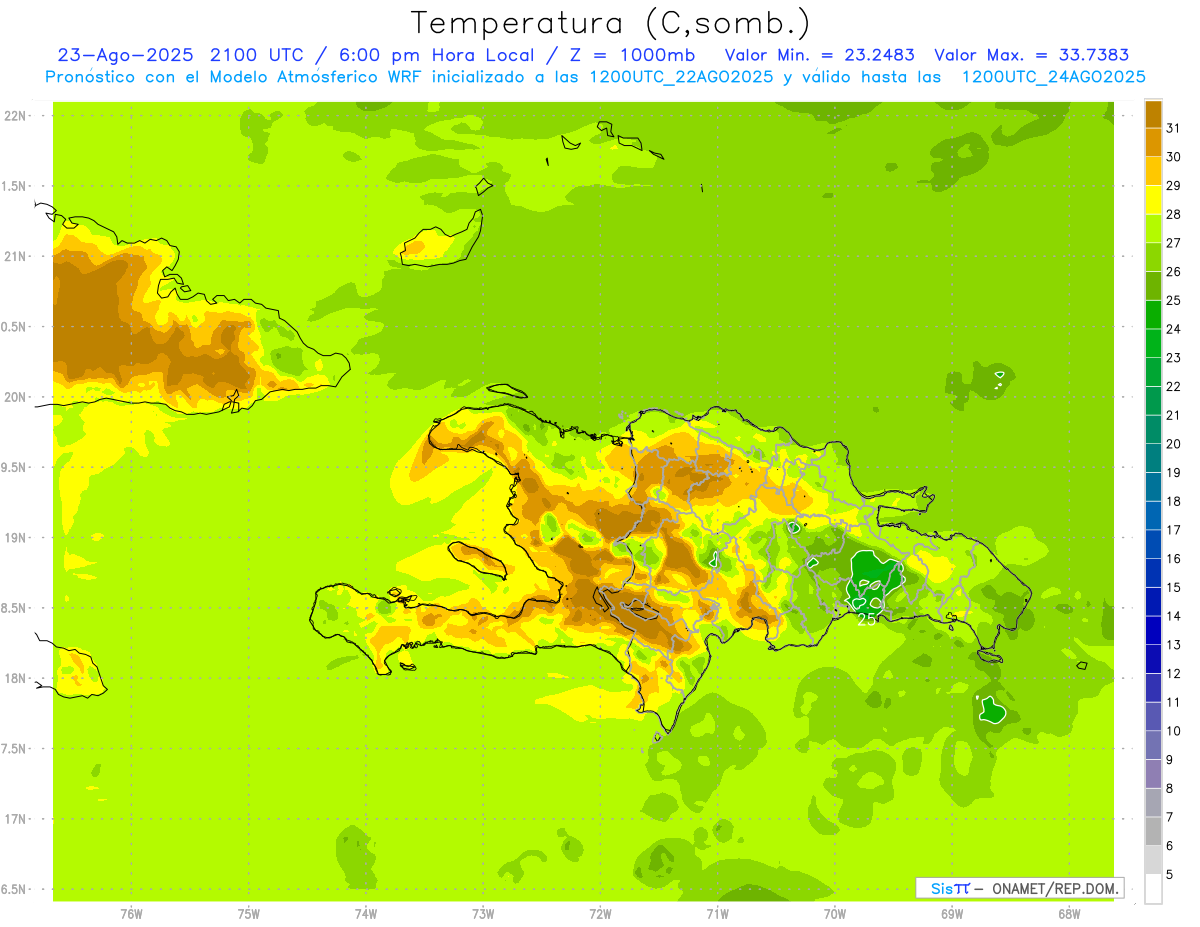Click the '19N' latitude label
Screen dimensions: 1200x927
click(15, 537)
